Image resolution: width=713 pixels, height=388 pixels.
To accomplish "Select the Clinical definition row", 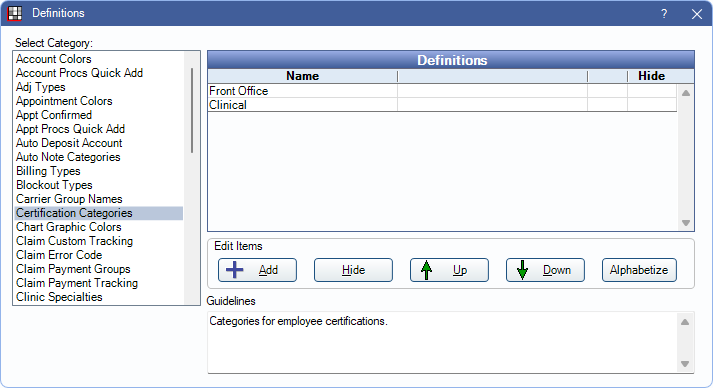I will point(442,105).
